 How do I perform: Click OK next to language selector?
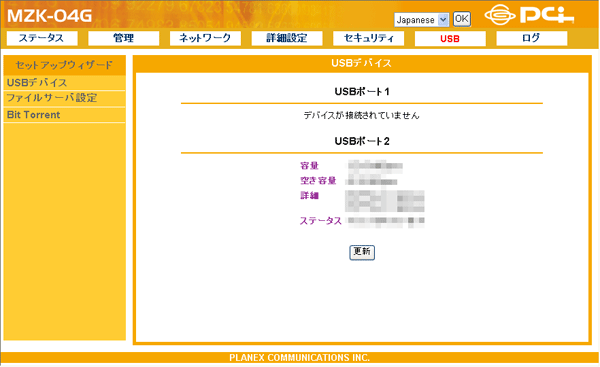pos(462,19)
